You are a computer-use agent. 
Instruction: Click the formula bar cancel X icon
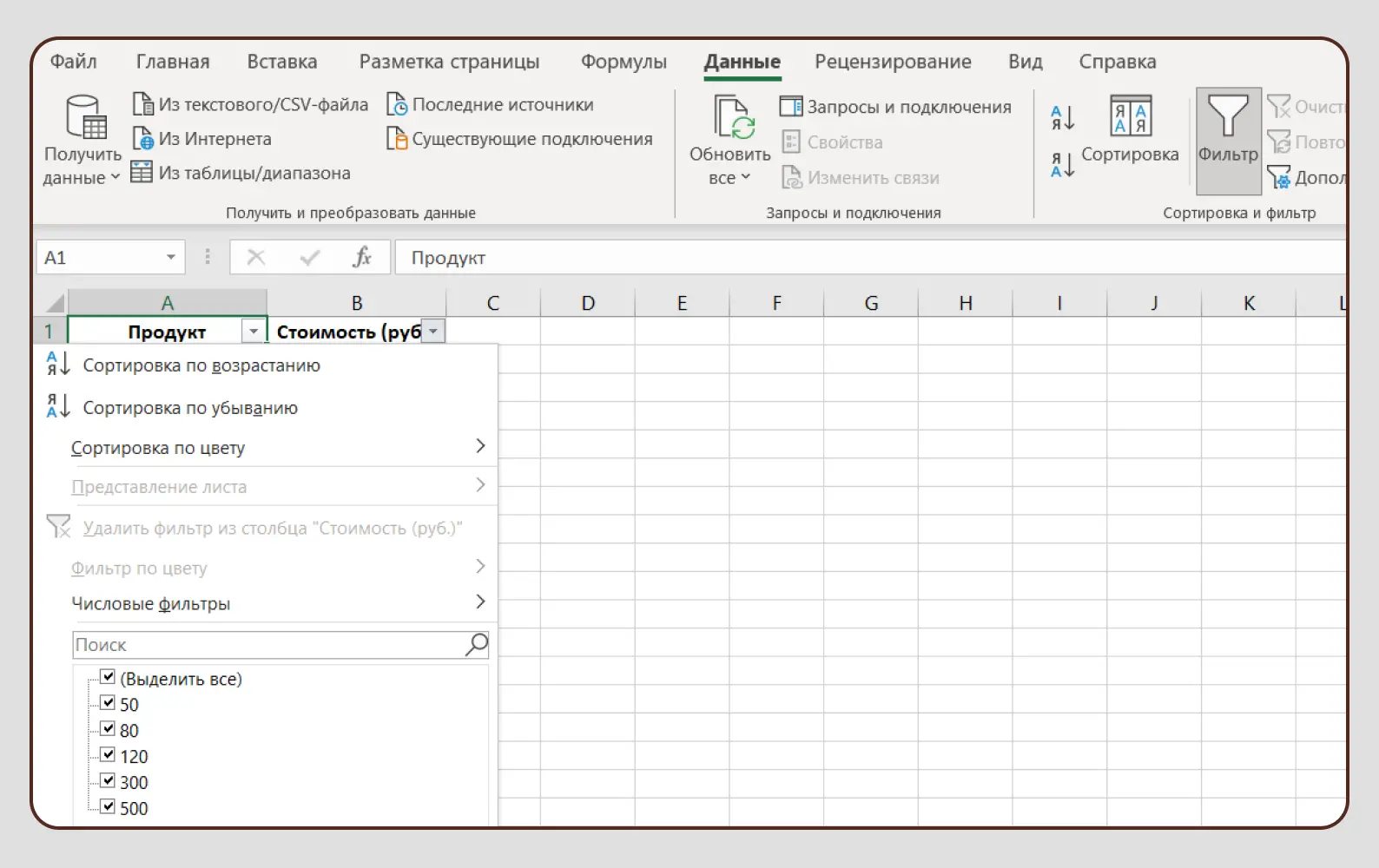tap(256, 257)
